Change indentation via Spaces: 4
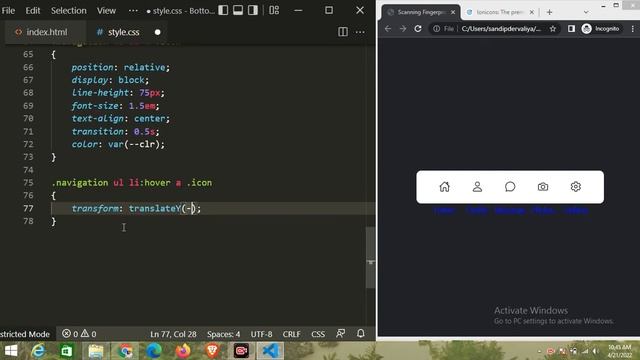This screenshot has width=640, height=360. click(223, 334)
